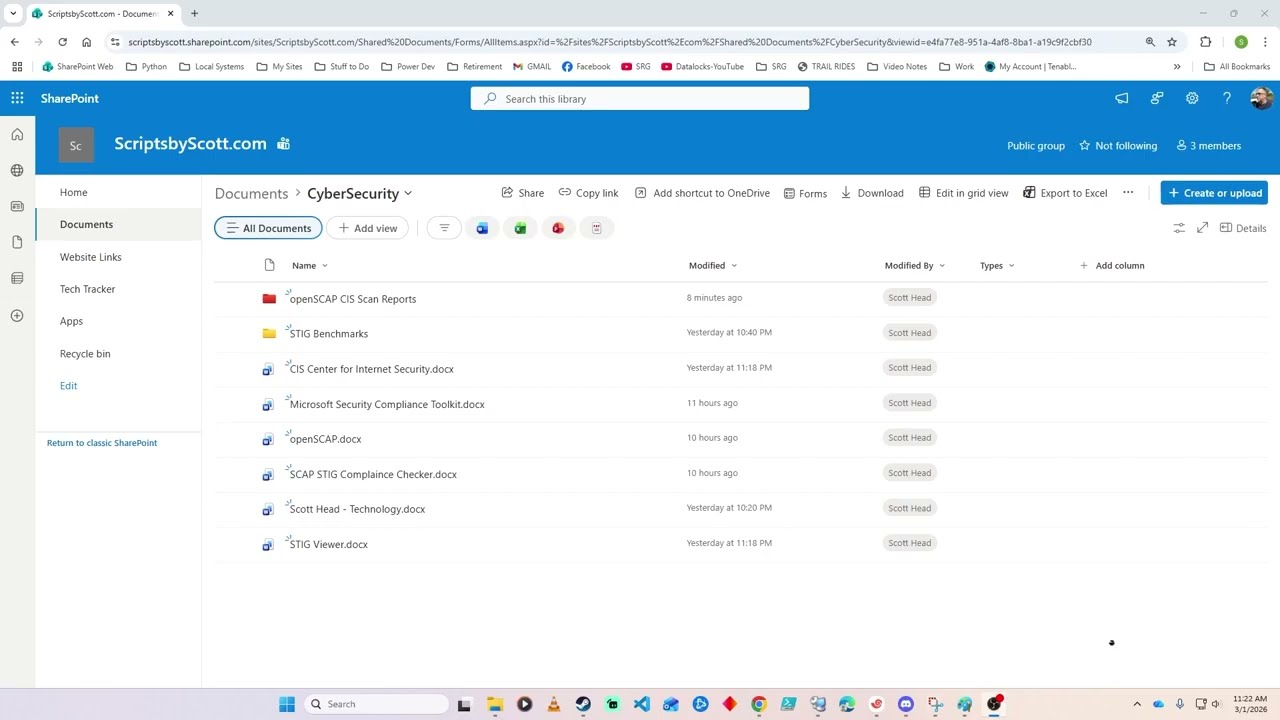Viewport: 1280px width, 720px height.
Task: Click Add shortcut to OneDrive
Action: coord(702,193)
